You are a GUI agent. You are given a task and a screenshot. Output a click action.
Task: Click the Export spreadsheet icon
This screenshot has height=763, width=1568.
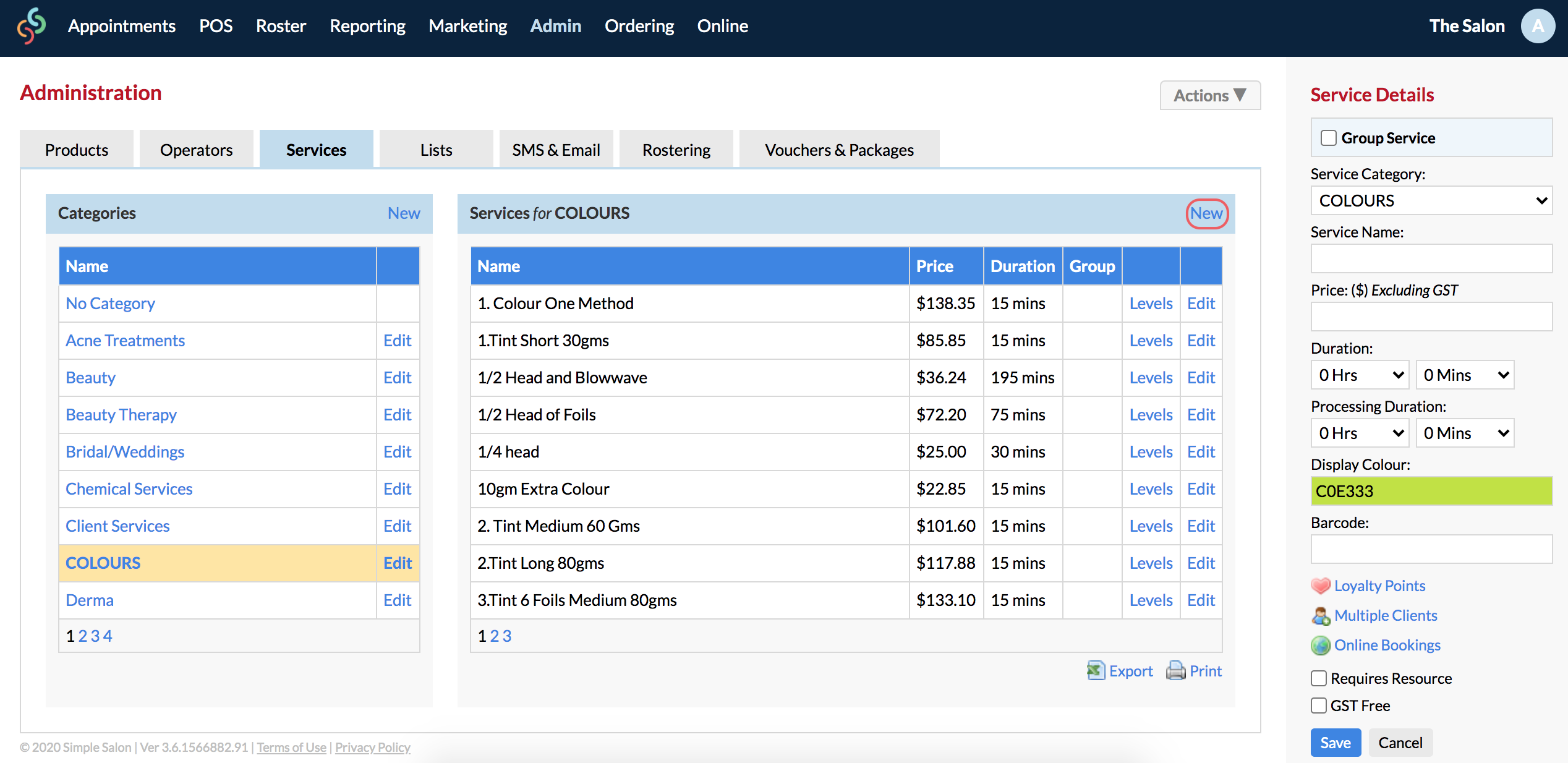coord(1096,671)
